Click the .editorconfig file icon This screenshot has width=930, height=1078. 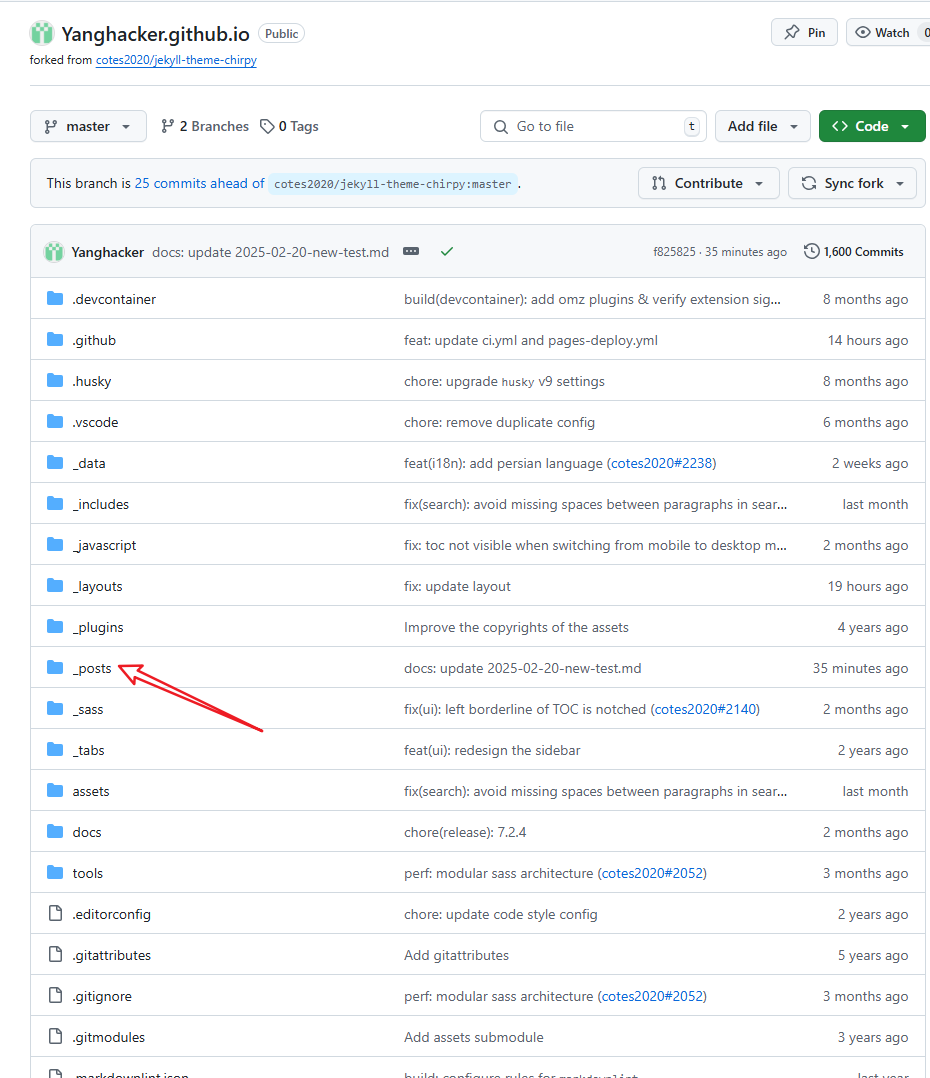55,914
